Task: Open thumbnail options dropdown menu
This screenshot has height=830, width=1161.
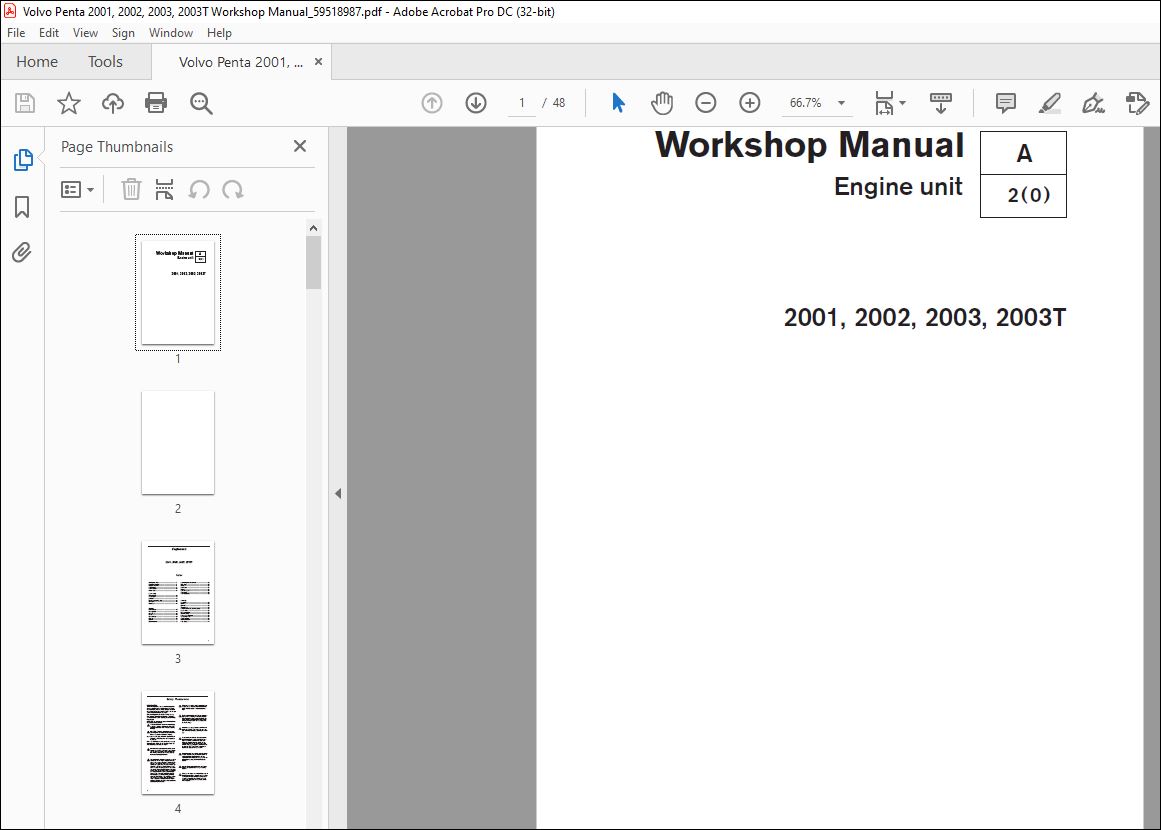Action: tap(77, 190)
